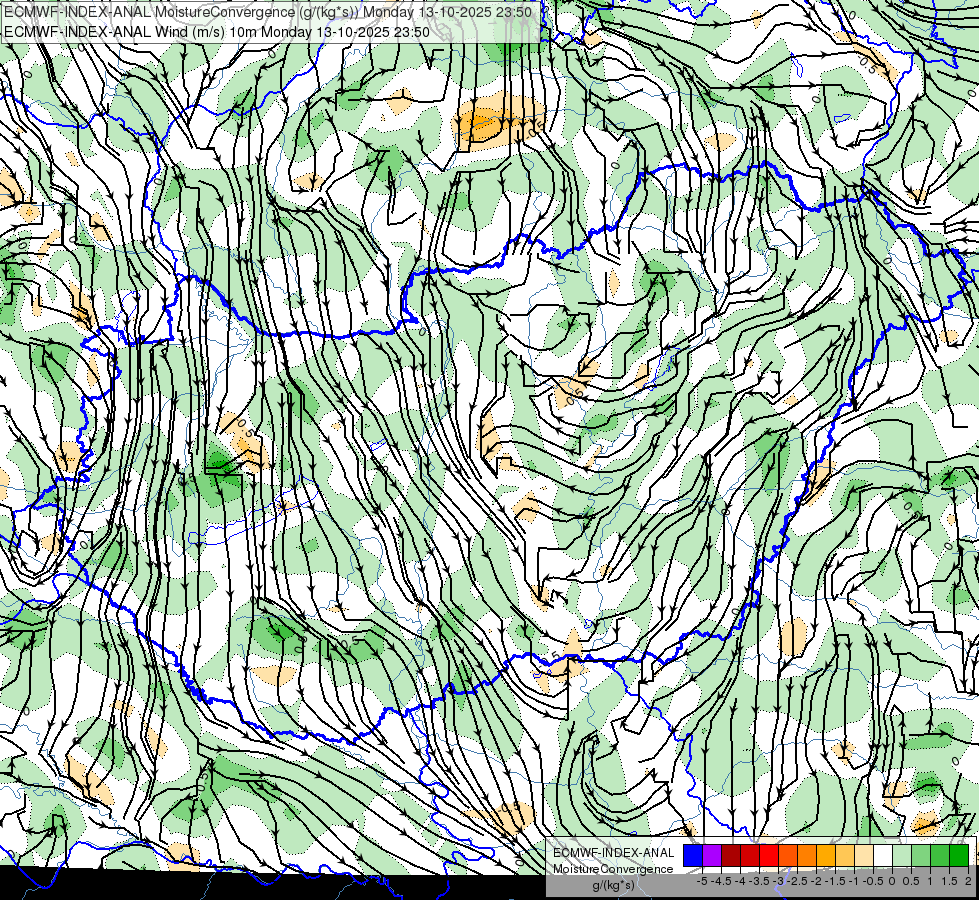
Task: Click the blue swatch in the legend
Action: click(693, 856)
